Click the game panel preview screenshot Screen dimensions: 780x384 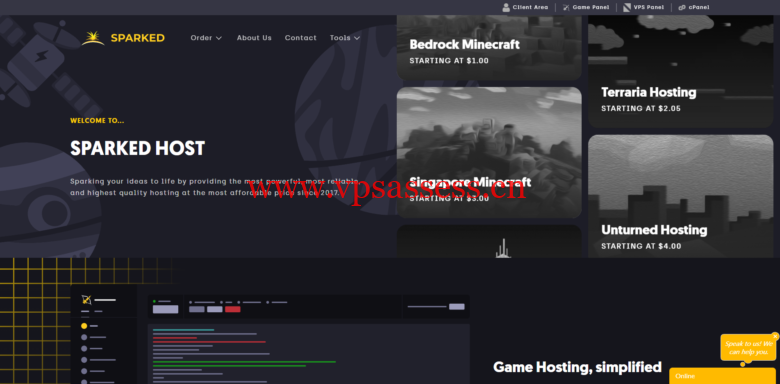270,334
